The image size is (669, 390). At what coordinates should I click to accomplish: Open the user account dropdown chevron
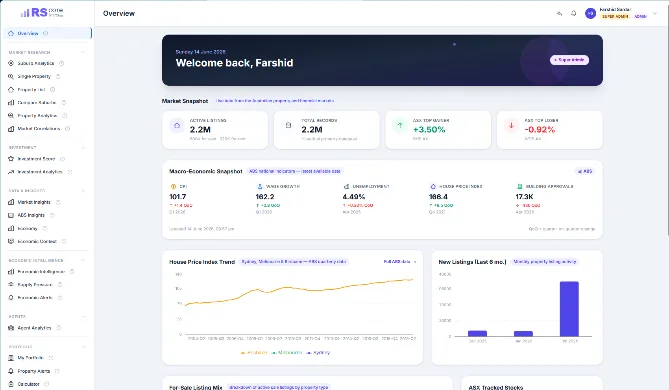pos(655,13)
